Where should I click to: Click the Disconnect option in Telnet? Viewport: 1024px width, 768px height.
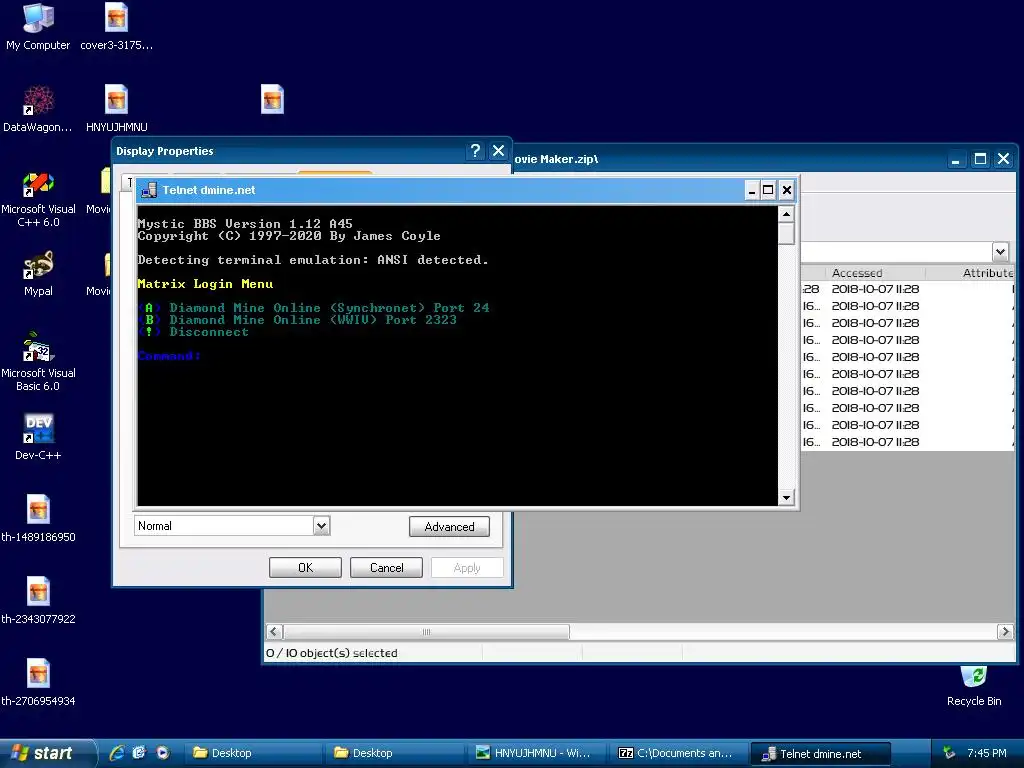click(193, 332)
